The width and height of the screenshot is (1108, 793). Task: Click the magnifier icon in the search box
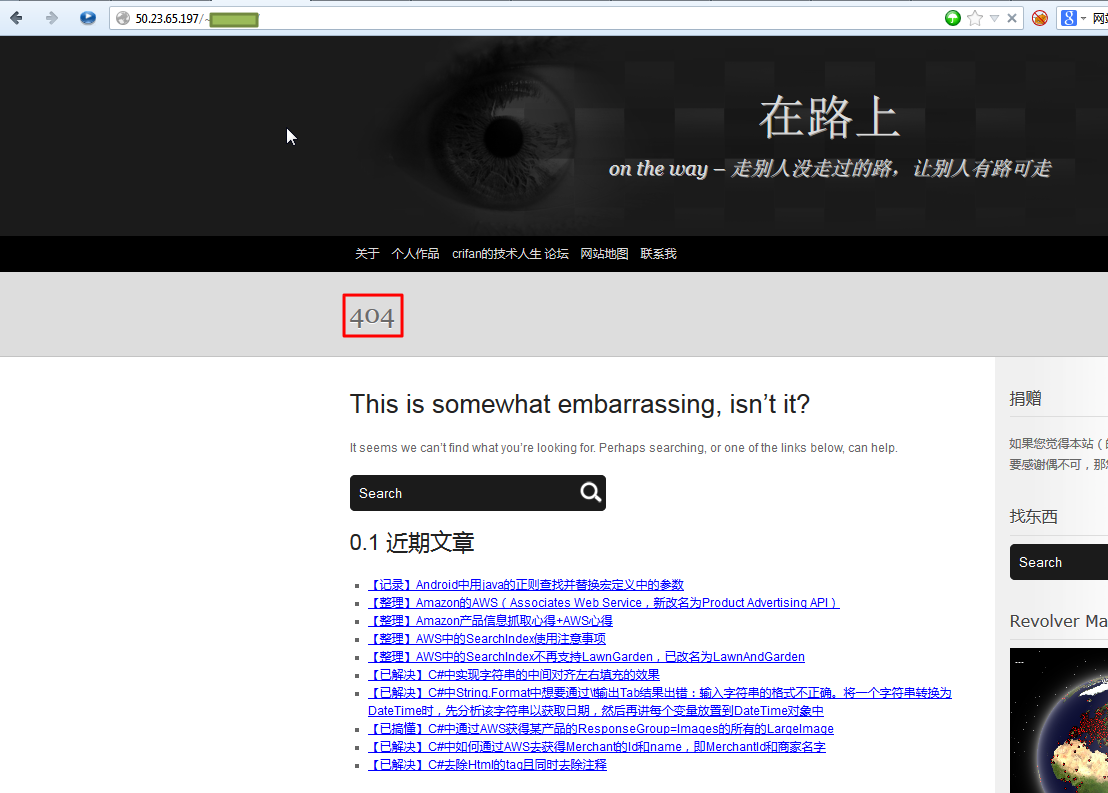coord(591,492)
